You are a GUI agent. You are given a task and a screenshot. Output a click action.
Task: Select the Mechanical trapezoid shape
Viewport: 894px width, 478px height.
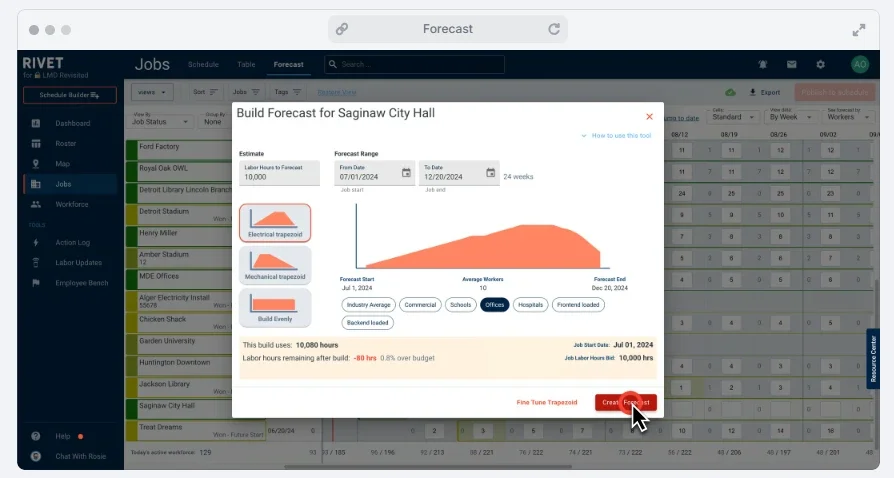pos(275,265)
